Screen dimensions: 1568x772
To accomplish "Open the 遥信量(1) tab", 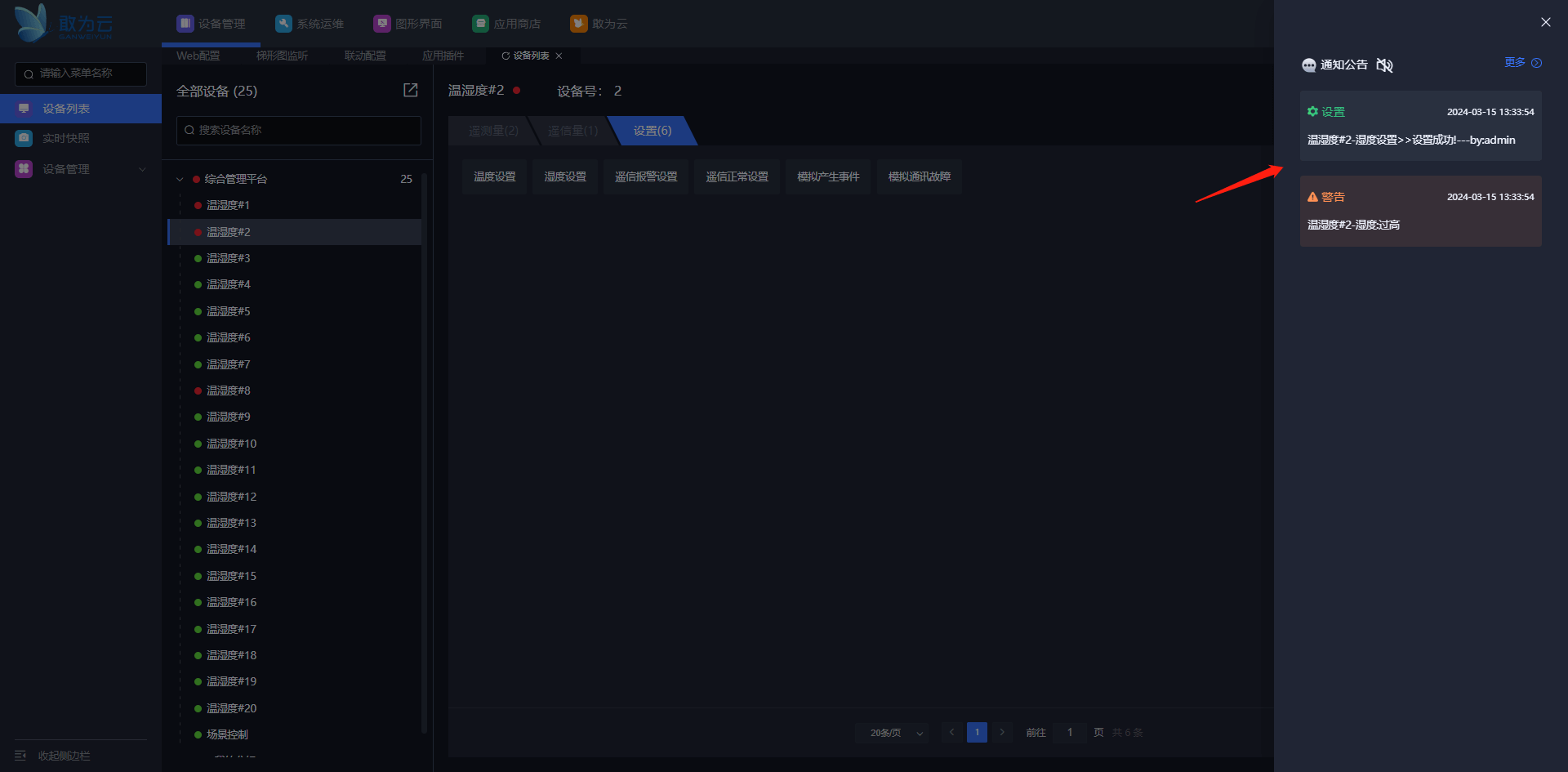I will click(572, 131).
